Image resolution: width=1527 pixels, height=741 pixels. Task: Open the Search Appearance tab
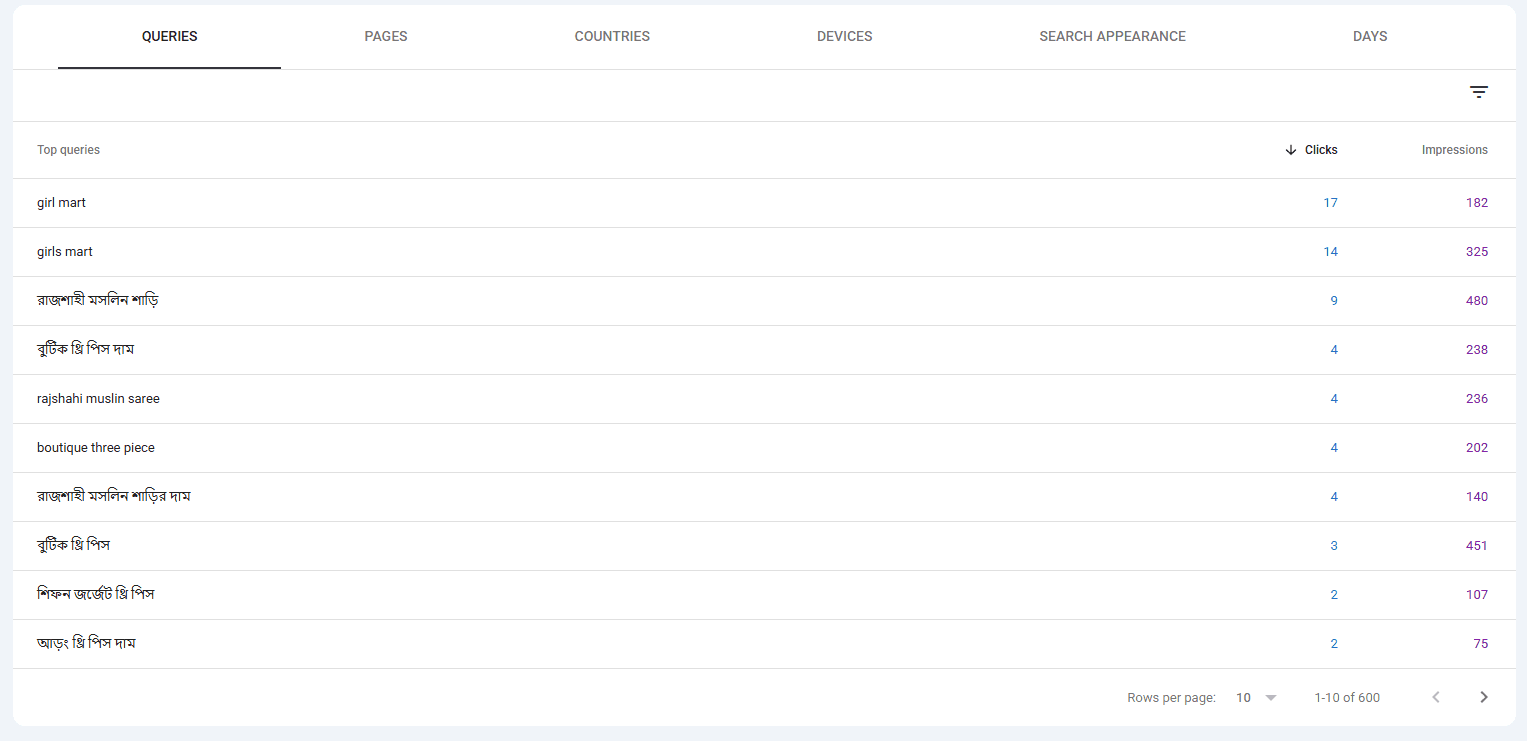[x=1113, y=37]
